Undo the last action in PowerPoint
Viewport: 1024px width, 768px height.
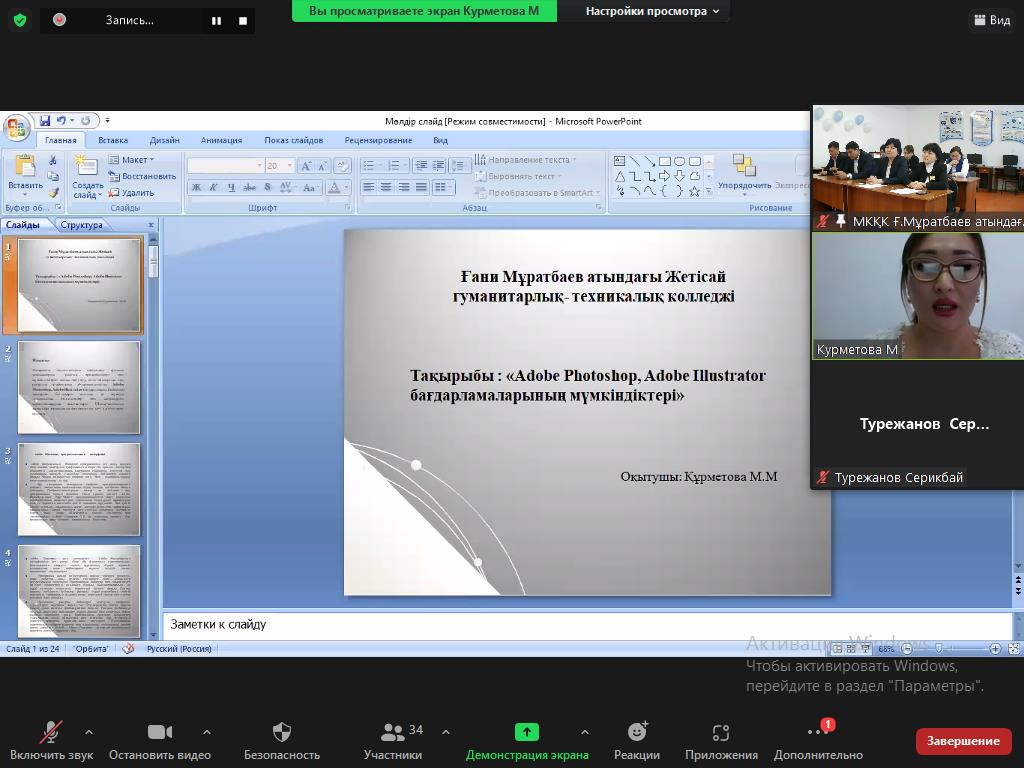click(61, 121)
